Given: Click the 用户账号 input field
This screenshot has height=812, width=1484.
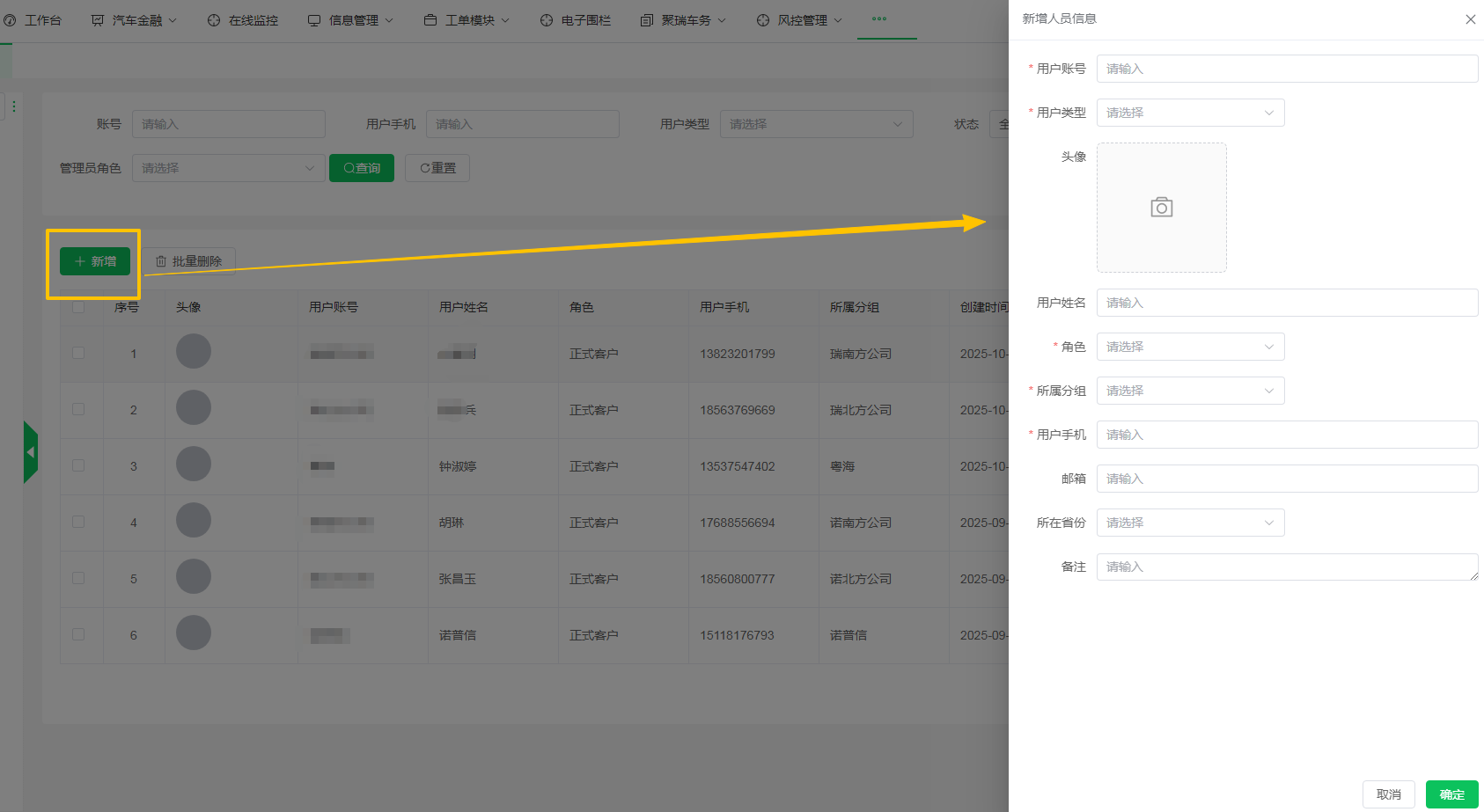Looking at the screenshot, I should coord(1287,69).
